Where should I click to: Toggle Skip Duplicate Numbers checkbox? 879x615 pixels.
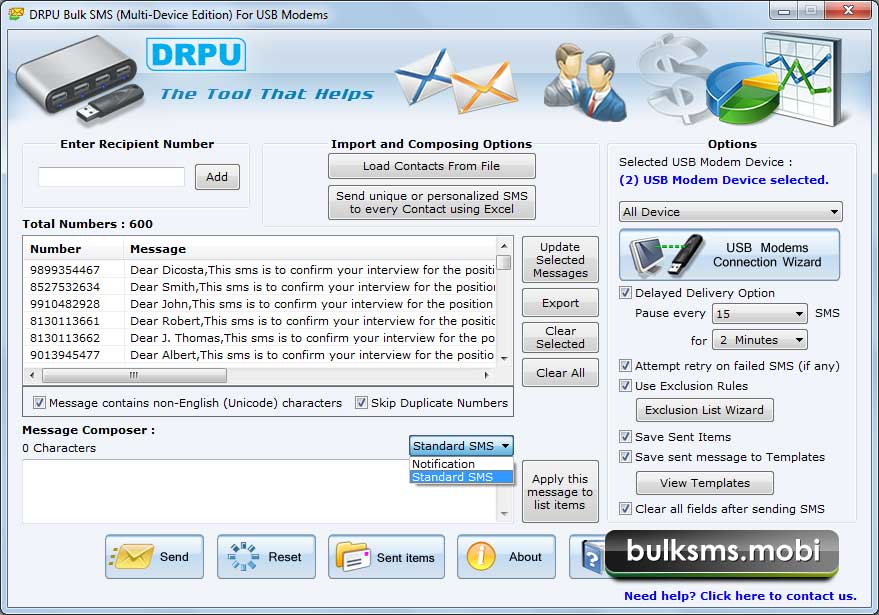[x=361, y=403]
